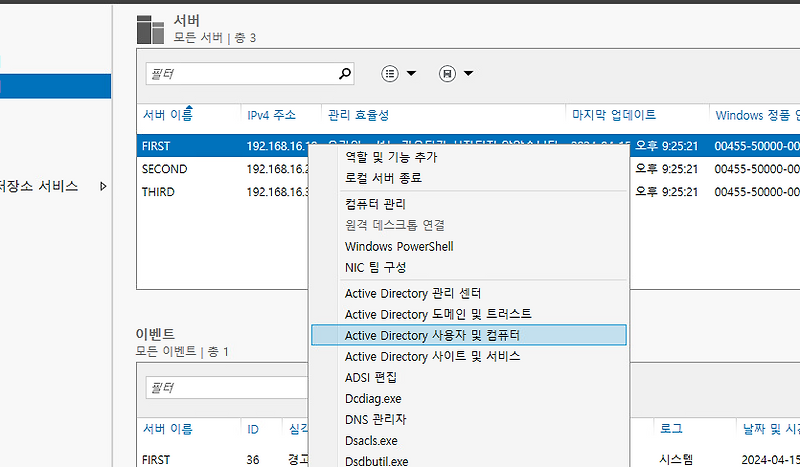The width and height of the screenshot is (800, 467).
Task: Choose 원격 데스크톱 연결 menu item
Action: [394, 225]
